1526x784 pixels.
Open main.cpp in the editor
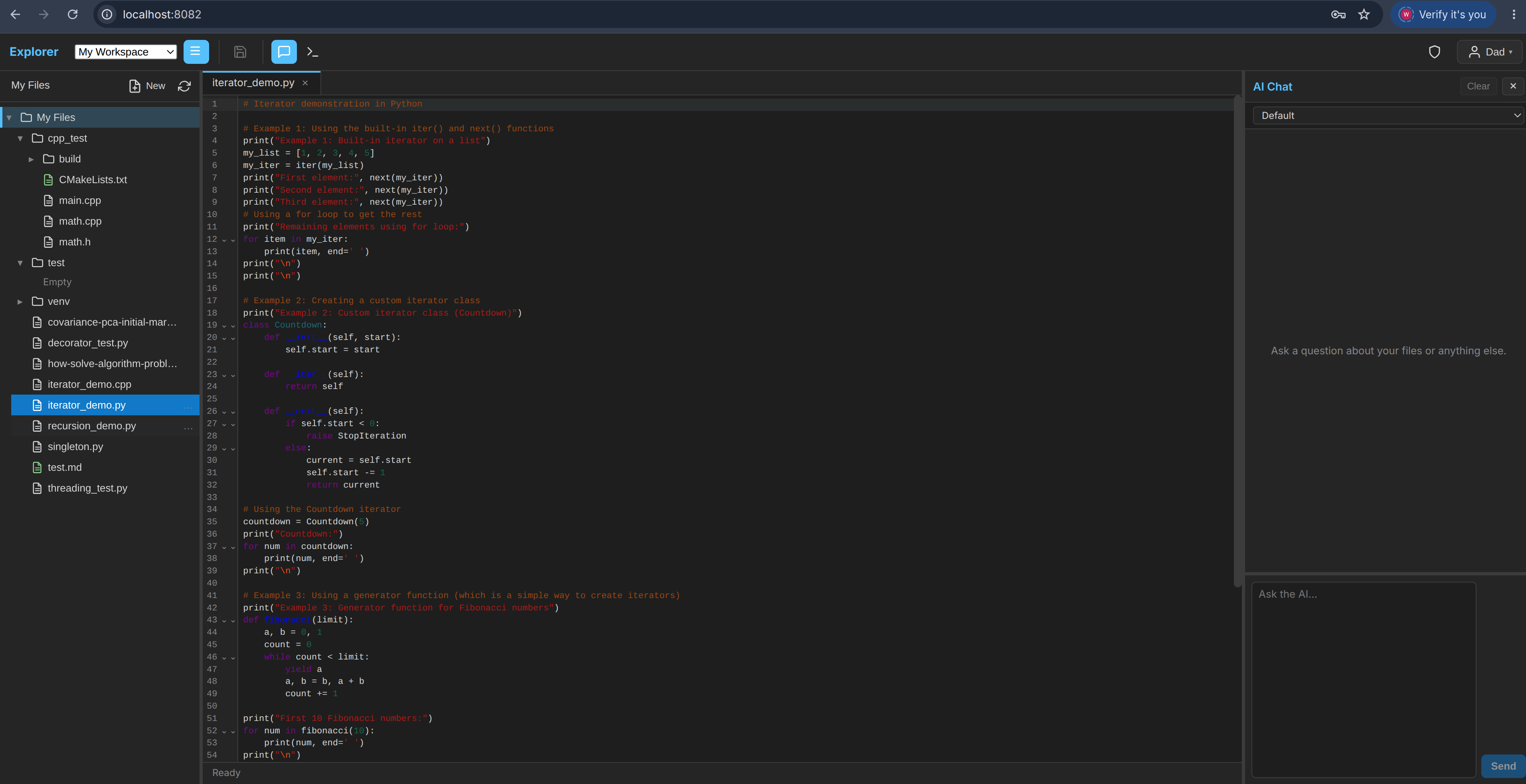click(x=79, y=200)
